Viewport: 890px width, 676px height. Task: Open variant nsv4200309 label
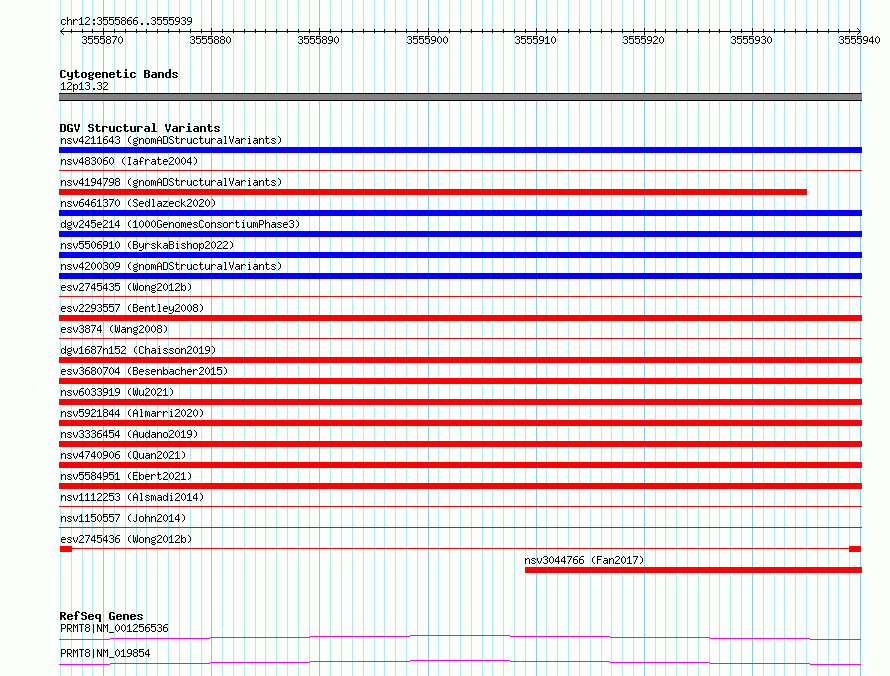(171, 266)
